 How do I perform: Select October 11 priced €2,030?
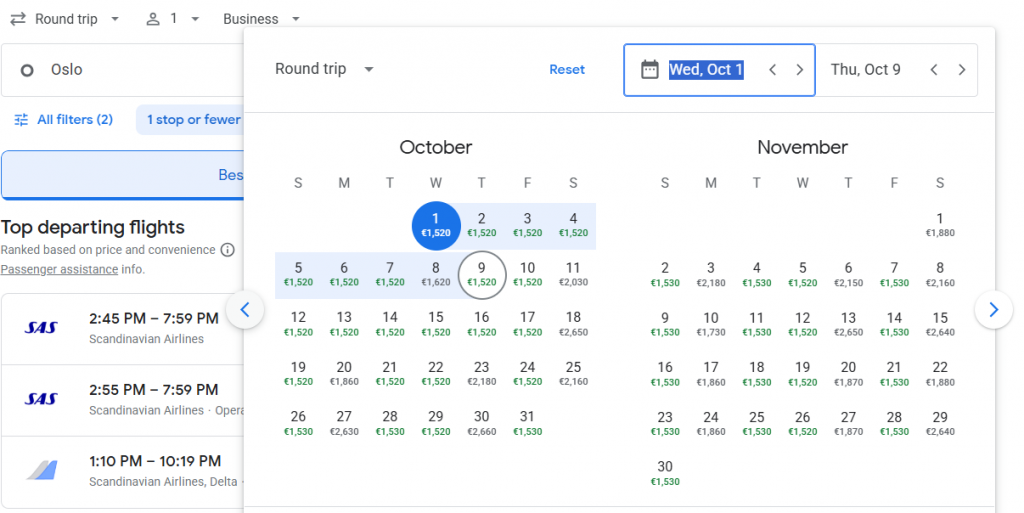(573, 275)
